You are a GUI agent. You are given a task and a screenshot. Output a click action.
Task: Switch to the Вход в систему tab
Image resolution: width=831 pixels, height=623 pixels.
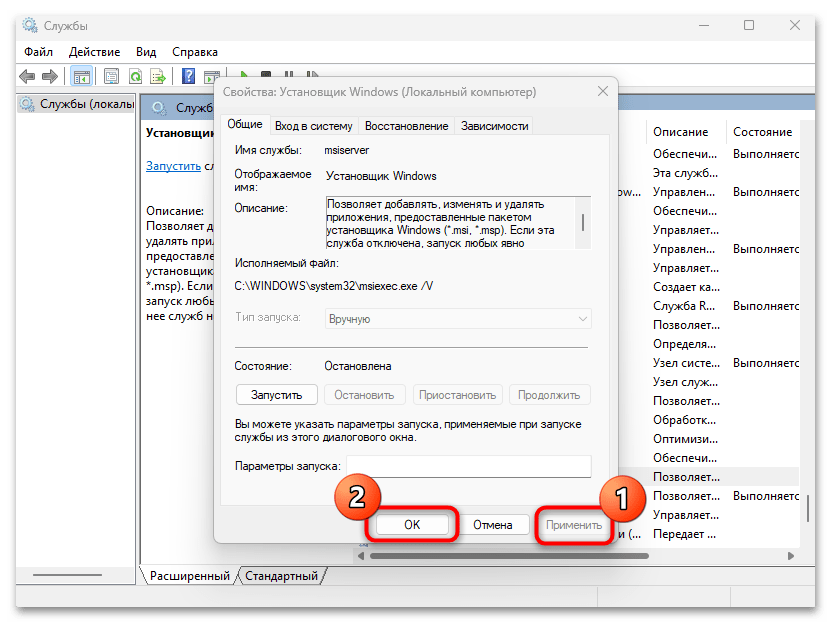click(314, 126)
